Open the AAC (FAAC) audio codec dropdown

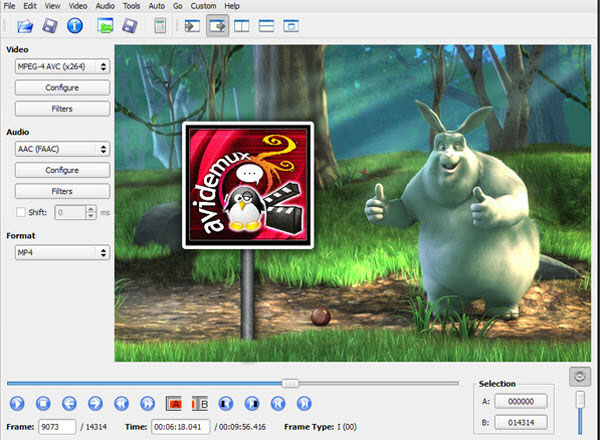coord(62,149)
